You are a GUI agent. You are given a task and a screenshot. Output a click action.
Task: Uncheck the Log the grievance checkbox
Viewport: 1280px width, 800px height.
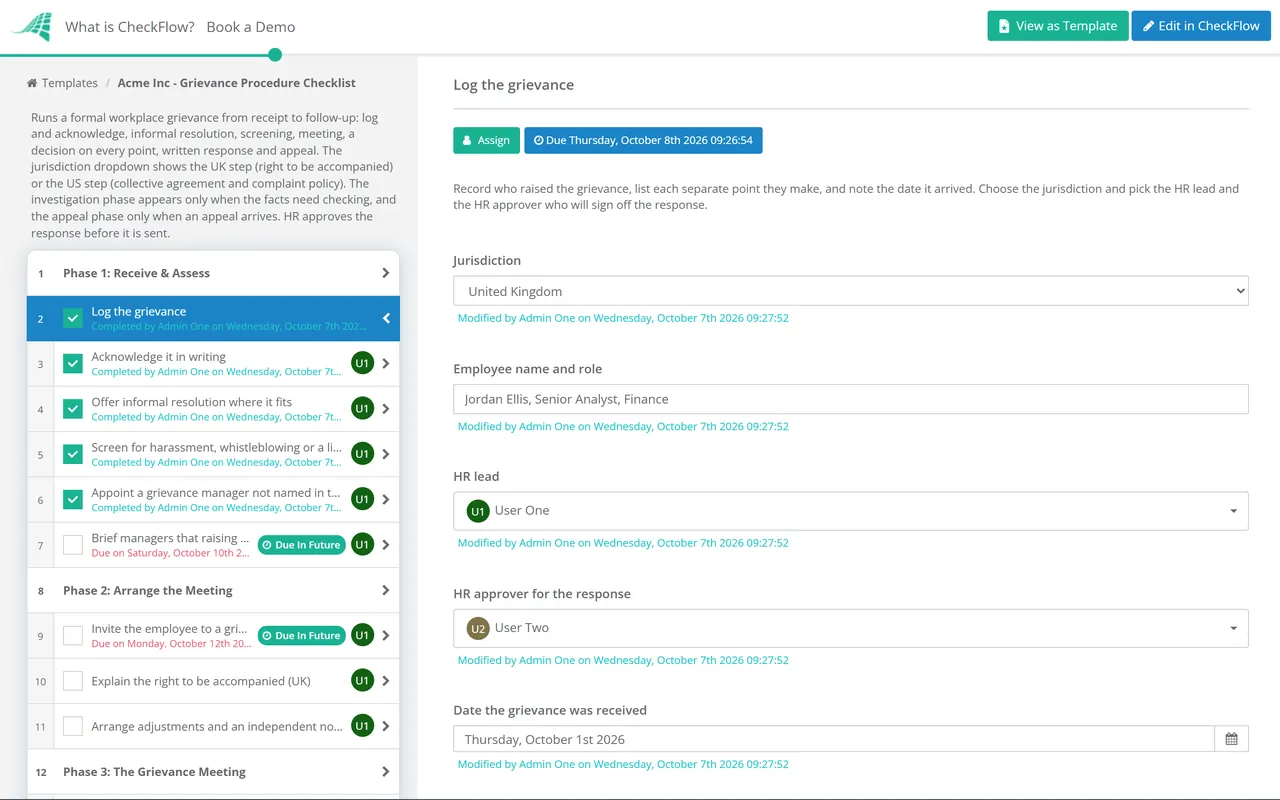tap(73, 318)
